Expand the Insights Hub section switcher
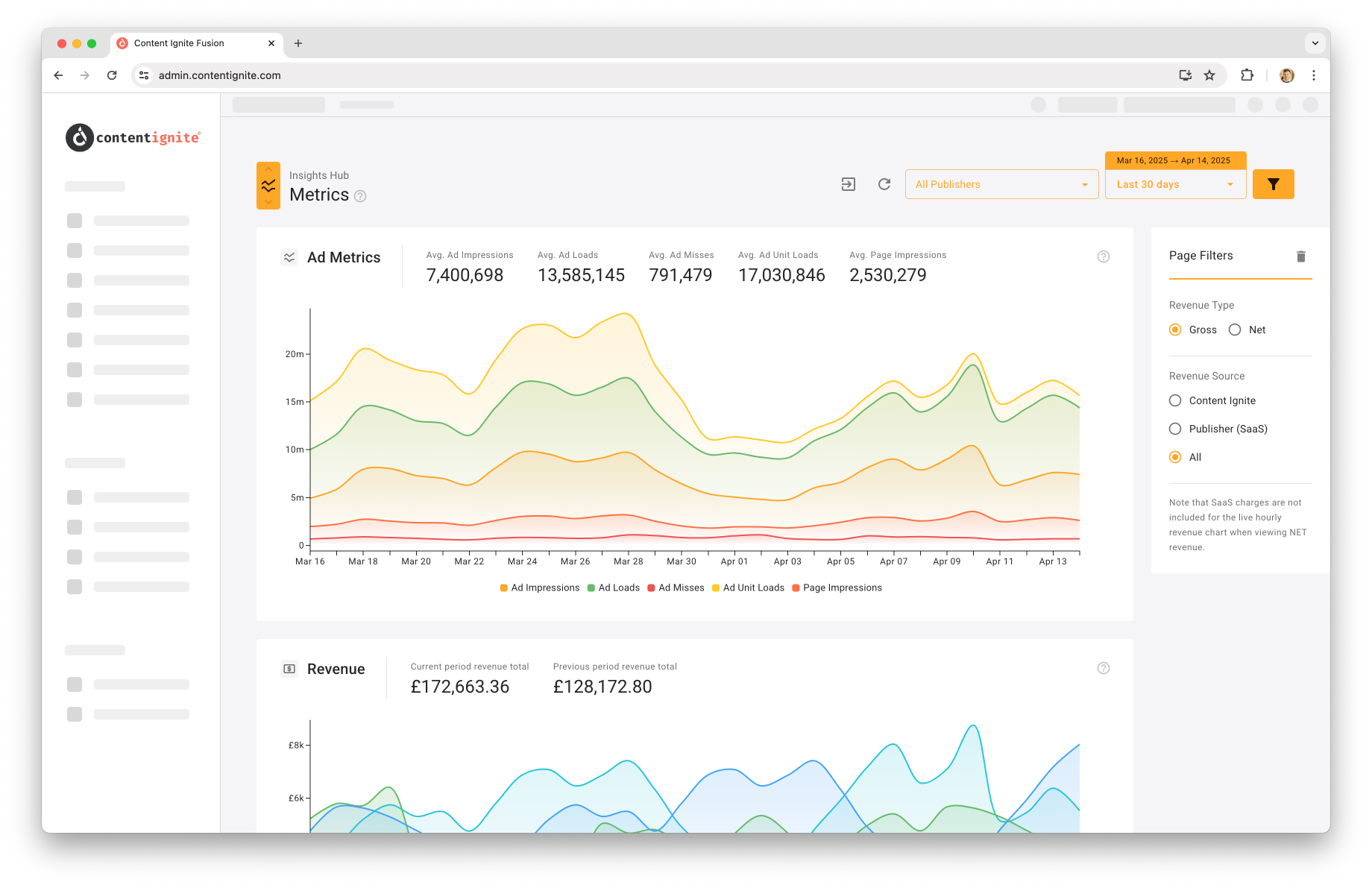 click(x=268, y=186)
